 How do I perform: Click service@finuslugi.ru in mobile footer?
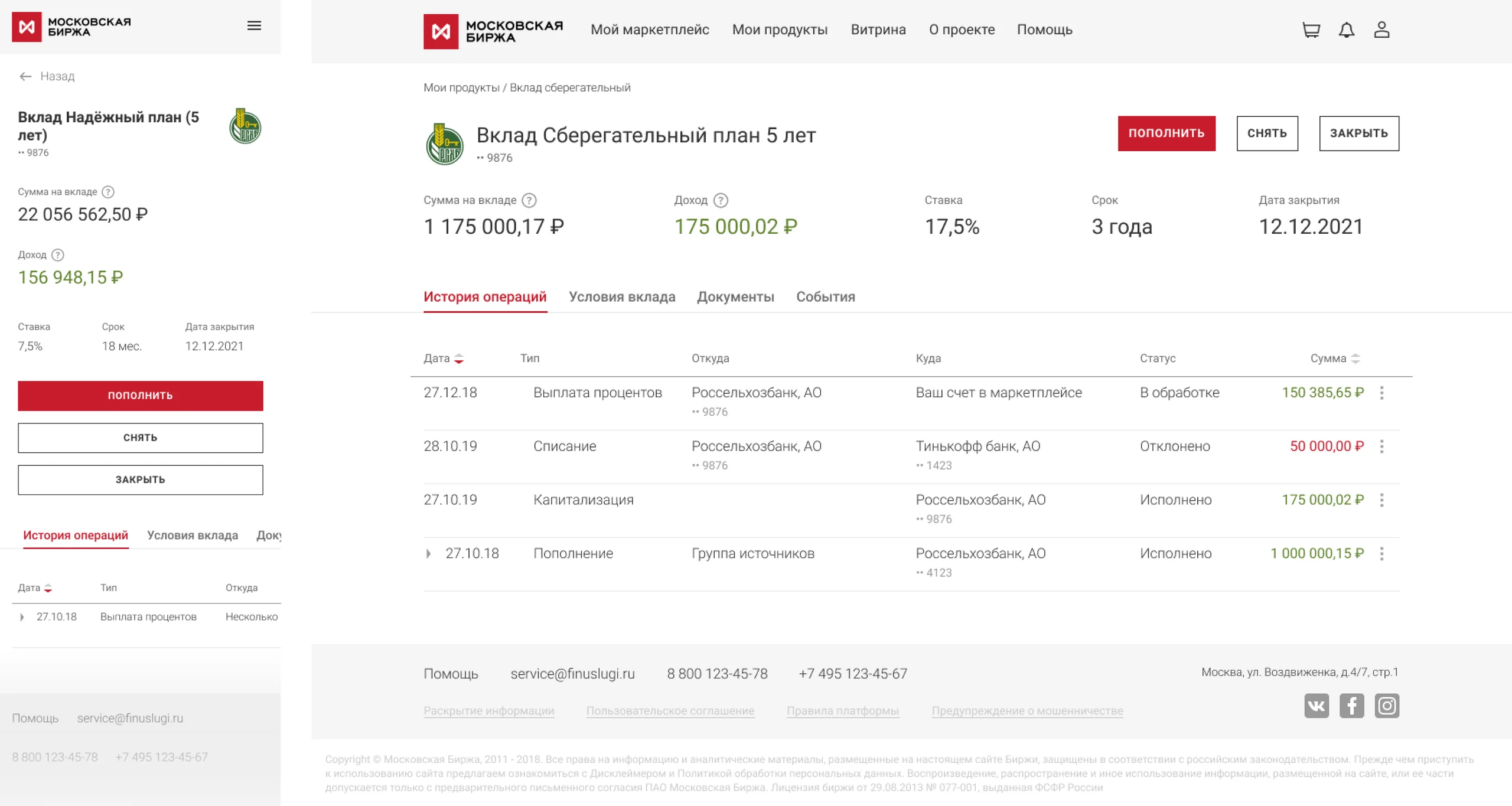[130, 719]
